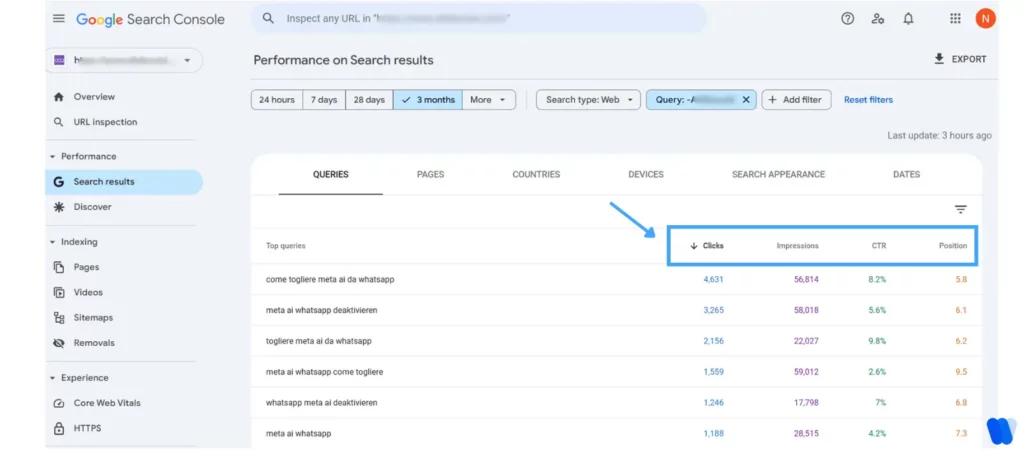Click query 'meta ai whatsapp deaktivieren'
The height and width of the screenshot is (451, 1024).
pos(321,310)
